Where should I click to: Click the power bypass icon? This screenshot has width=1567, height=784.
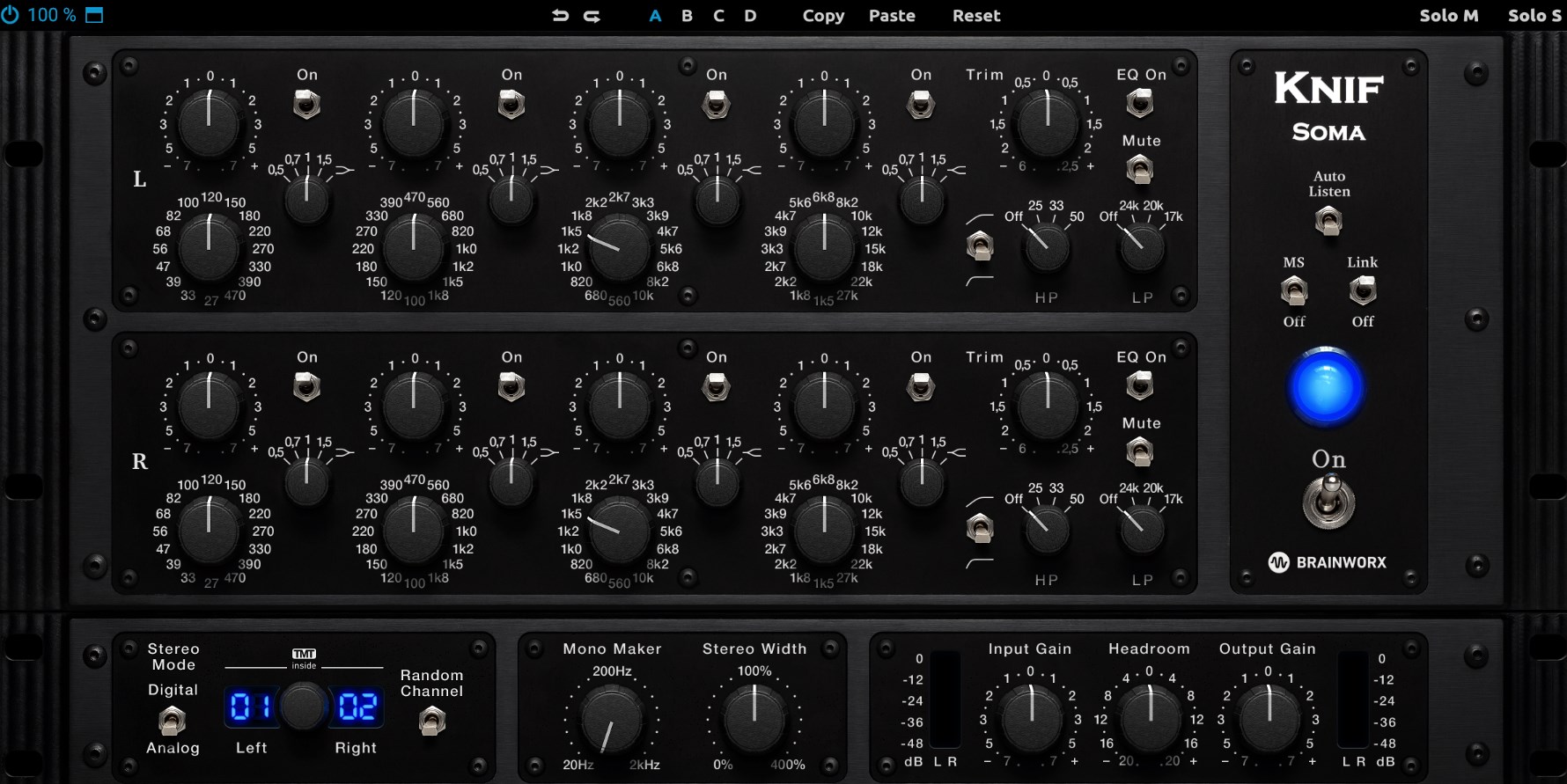click(x=11, y=15)
